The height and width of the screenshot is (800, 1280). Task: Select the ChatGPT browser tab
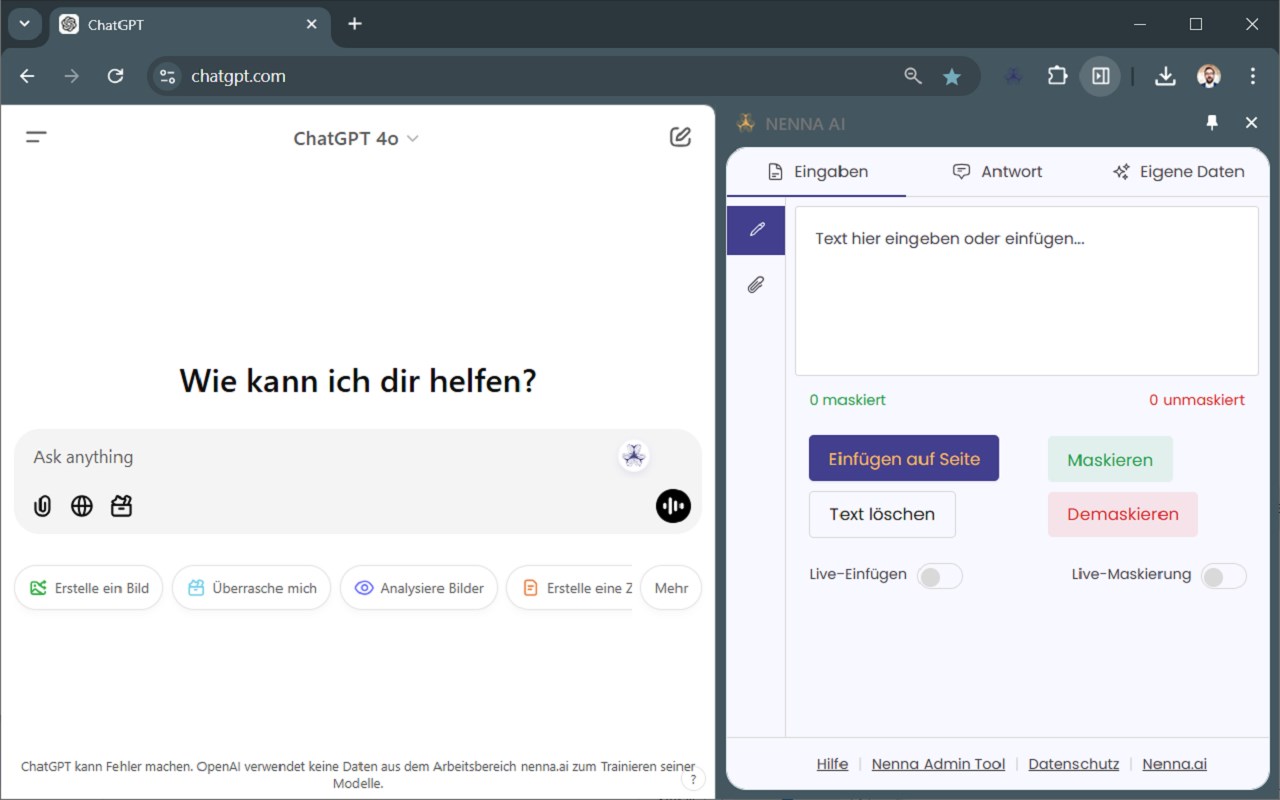pos(189,24)
